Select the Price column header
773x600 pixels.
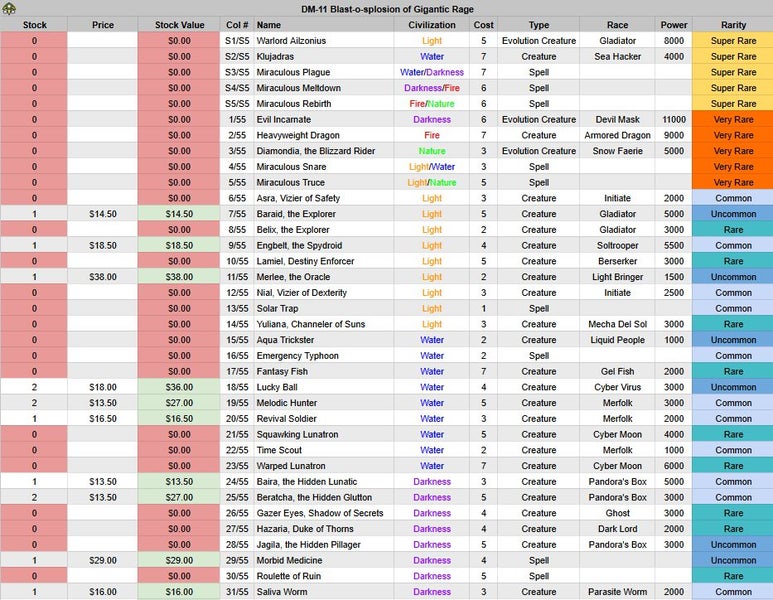tap(103, 25)
